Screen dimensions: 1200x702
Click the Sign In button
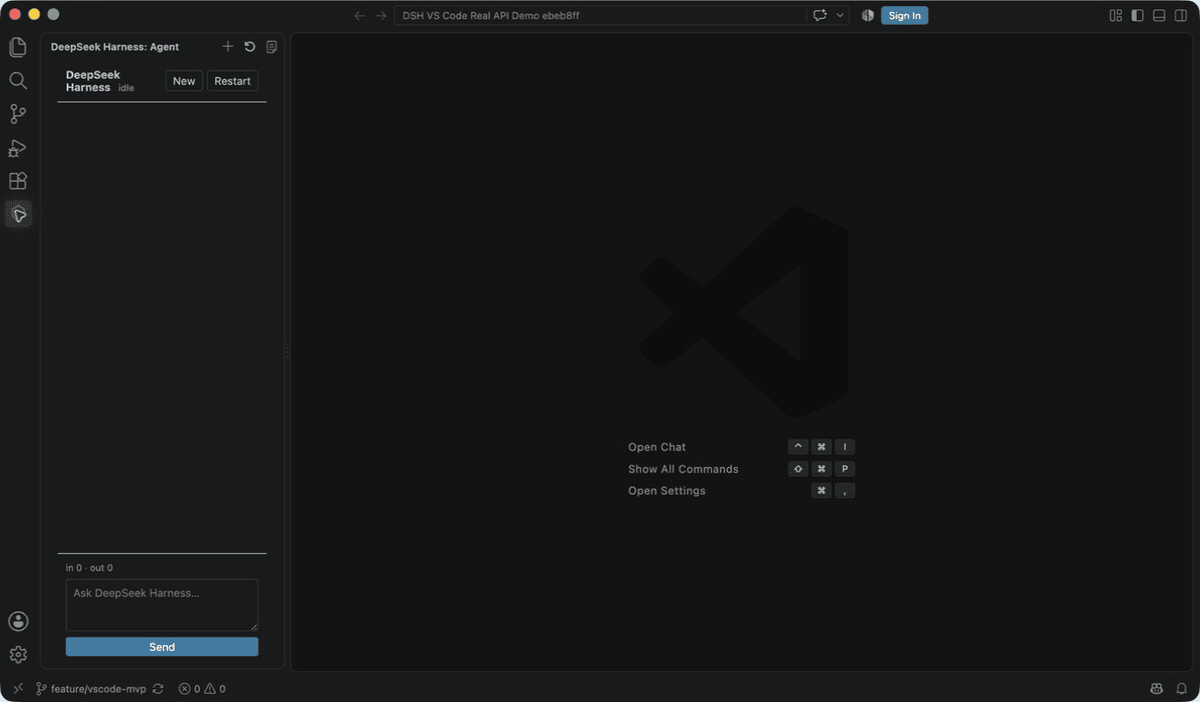[x=904, y=15]
